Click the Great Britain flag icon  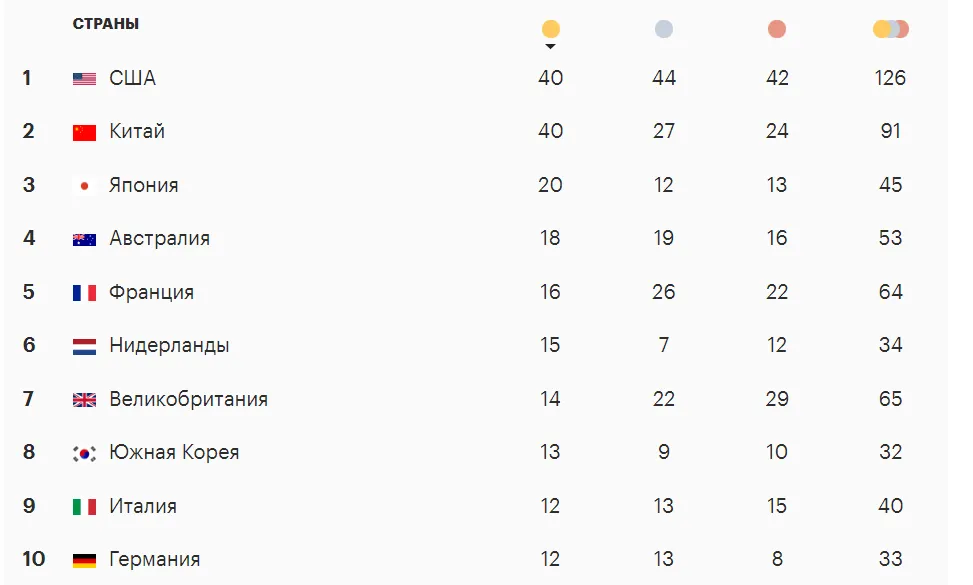[x=85, y=400]
